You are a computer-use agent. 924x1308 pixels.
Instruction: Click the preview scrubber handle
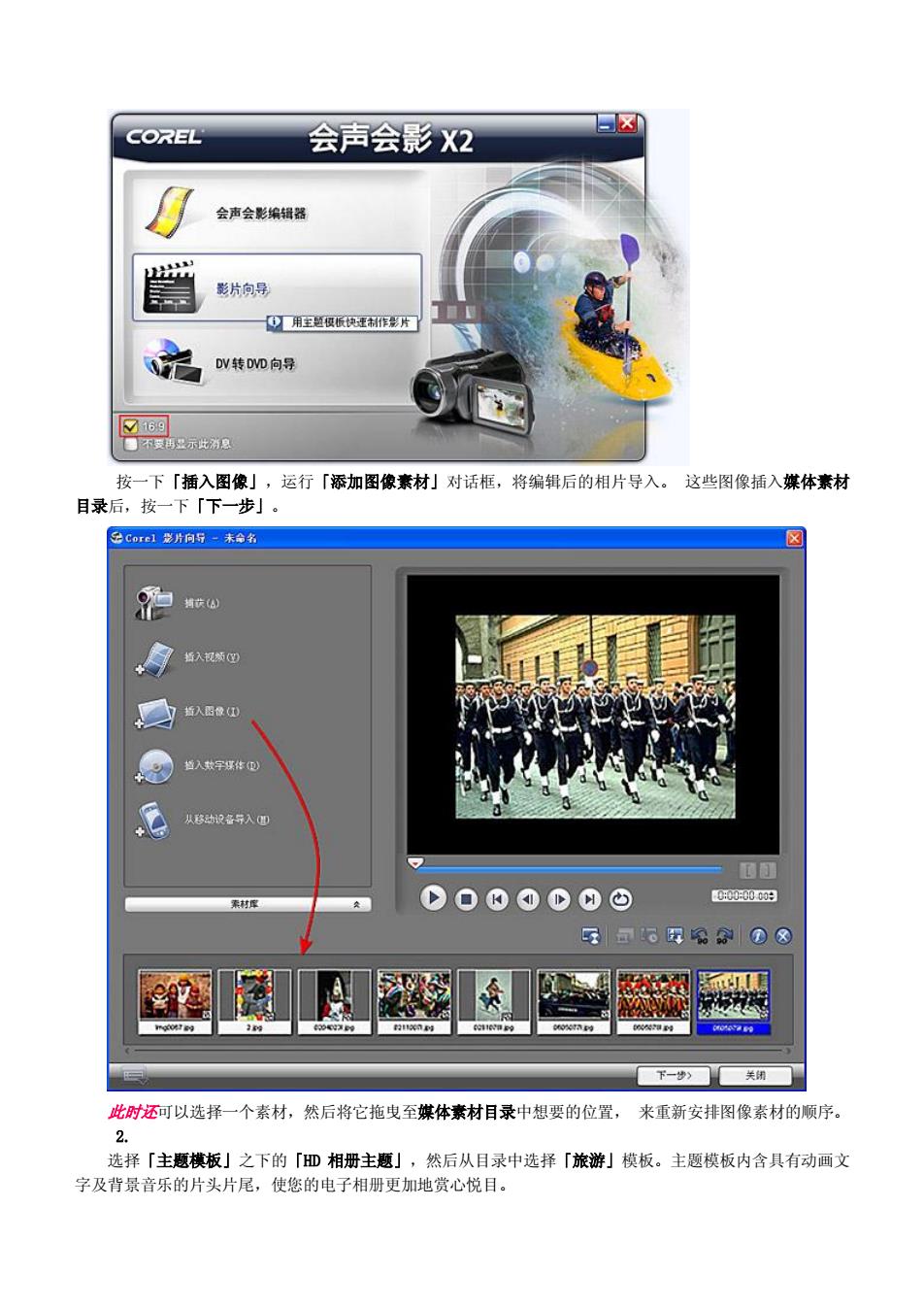(415, 862)
